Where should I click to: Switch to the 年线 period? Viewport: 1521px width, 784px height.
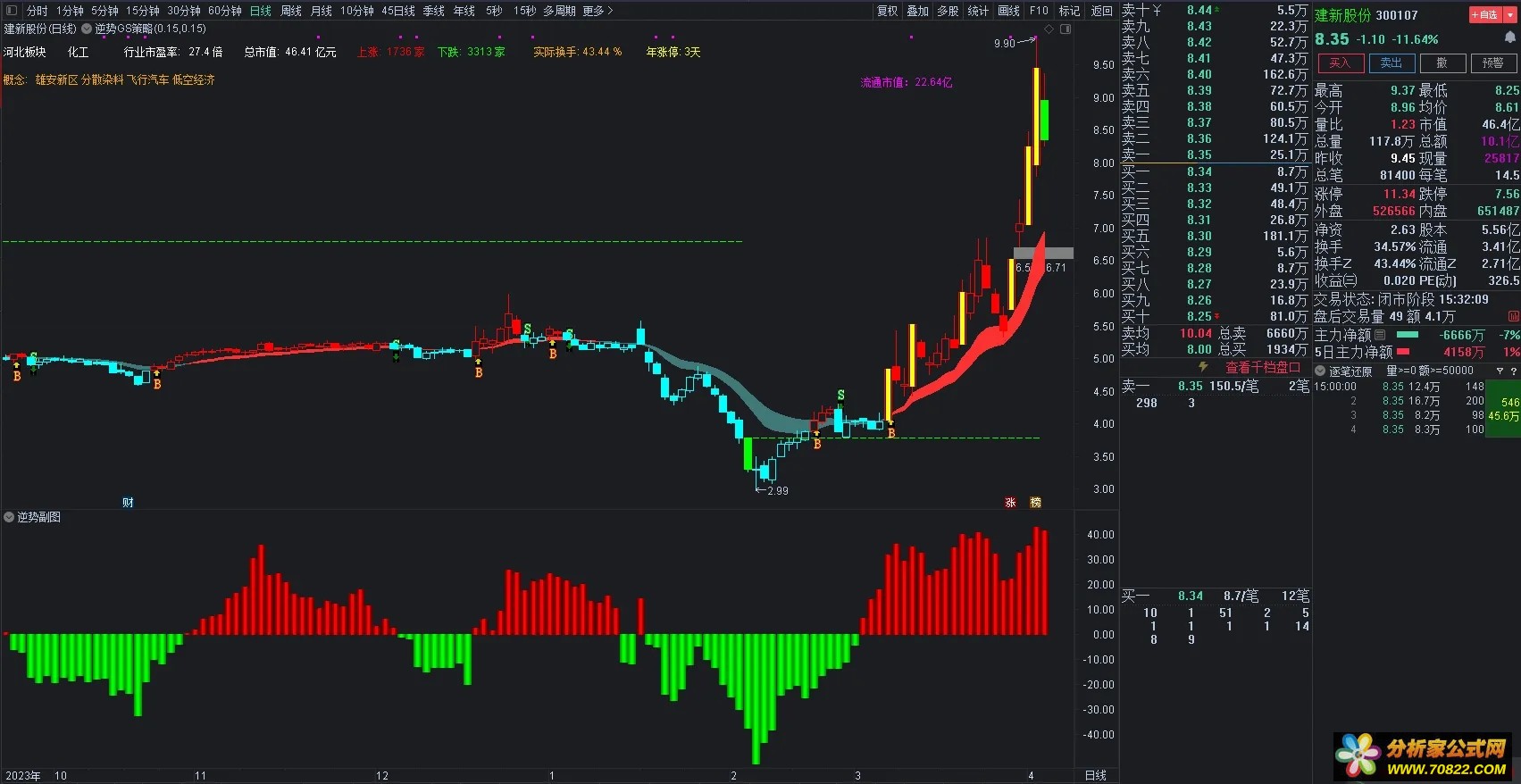[464, 11]
